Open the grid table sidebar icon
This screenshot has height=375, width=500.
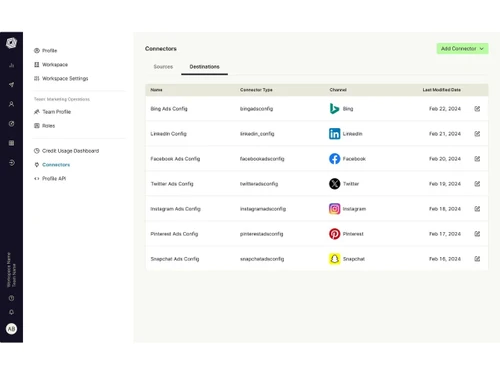[11, 143]
